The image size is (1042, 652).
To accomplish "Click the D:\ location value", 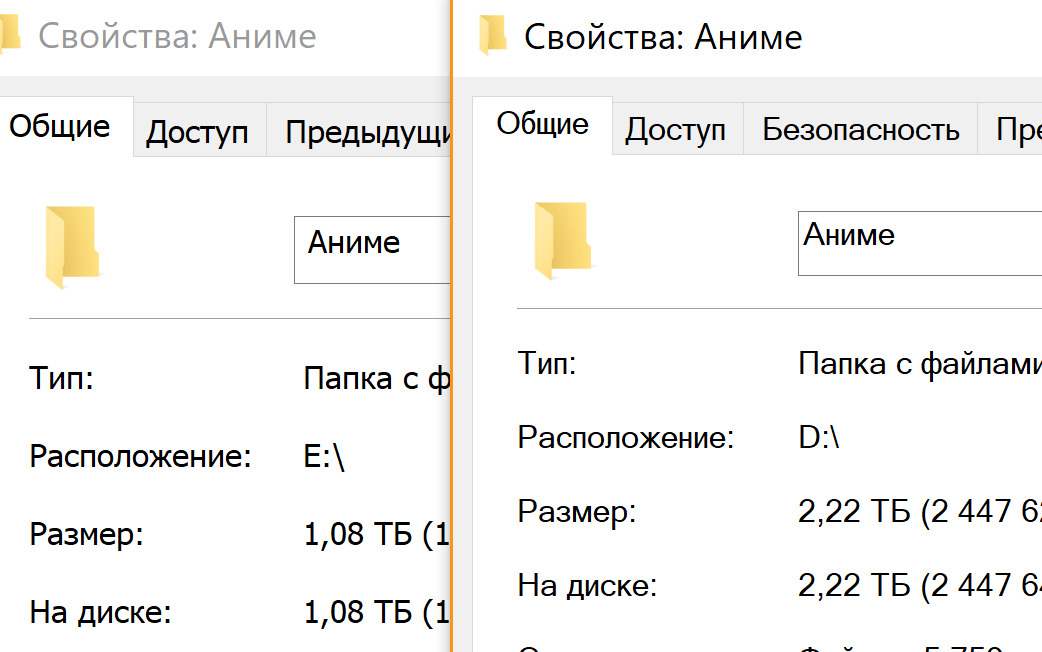I will tap(818, 437).
